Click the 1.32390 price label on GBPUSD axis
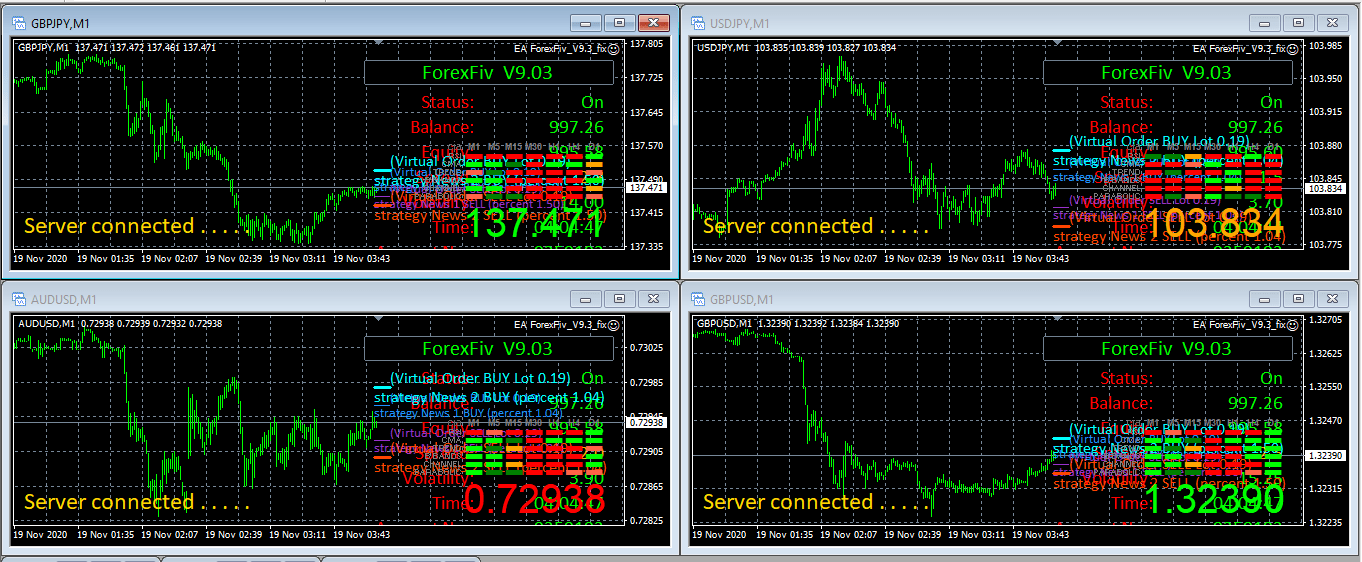 [1325, 455]
